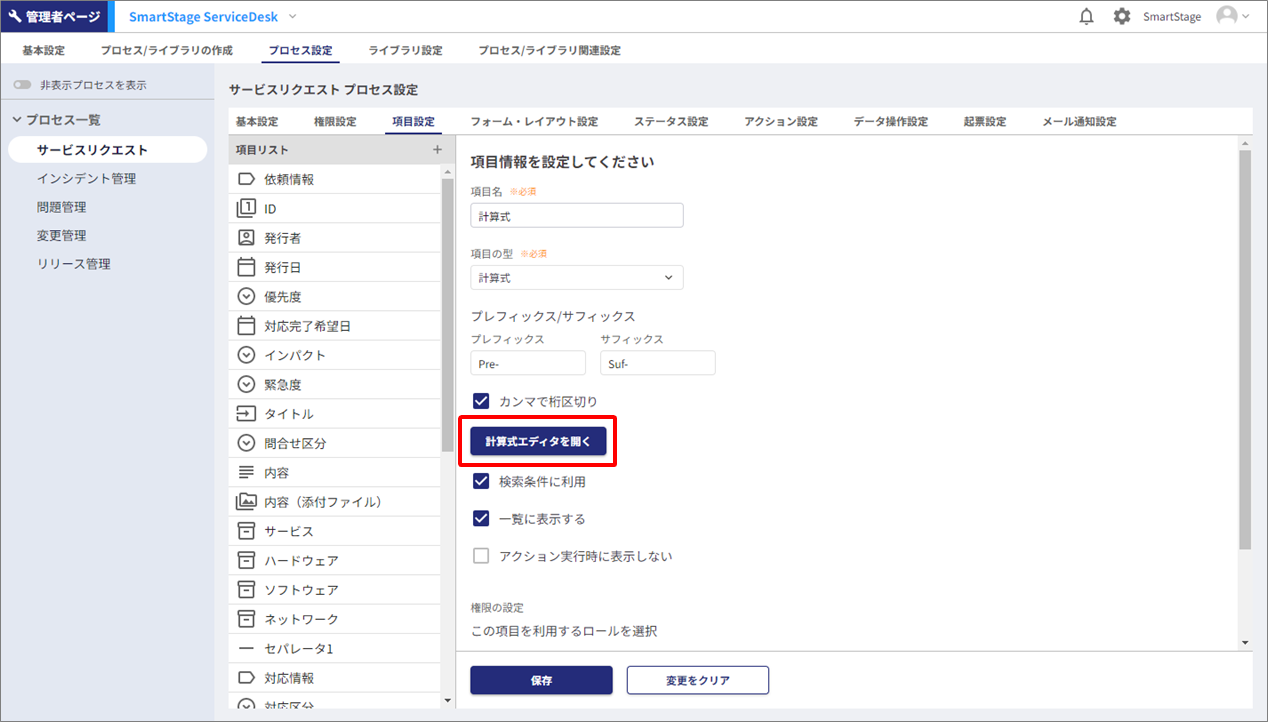Click the 計算式エディタを開く button
This screenshot has width=1268, height=722.
538,441
